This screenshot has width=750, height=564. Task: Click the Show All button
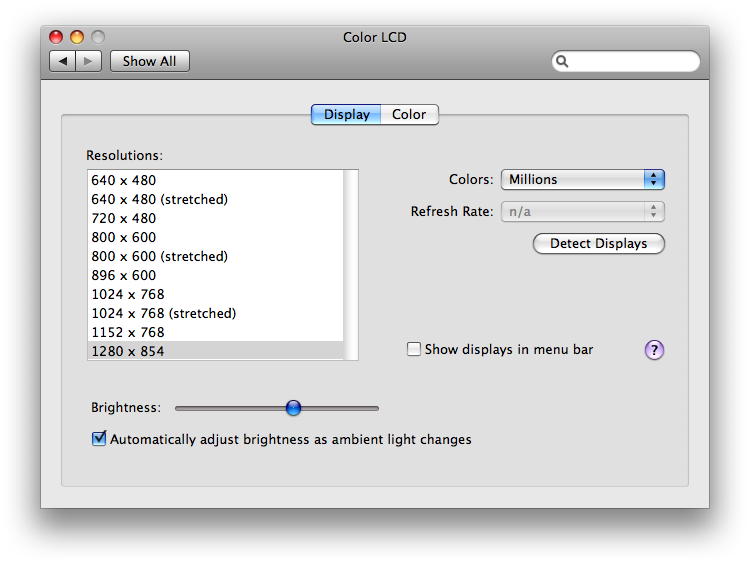(x=150, y=61)
